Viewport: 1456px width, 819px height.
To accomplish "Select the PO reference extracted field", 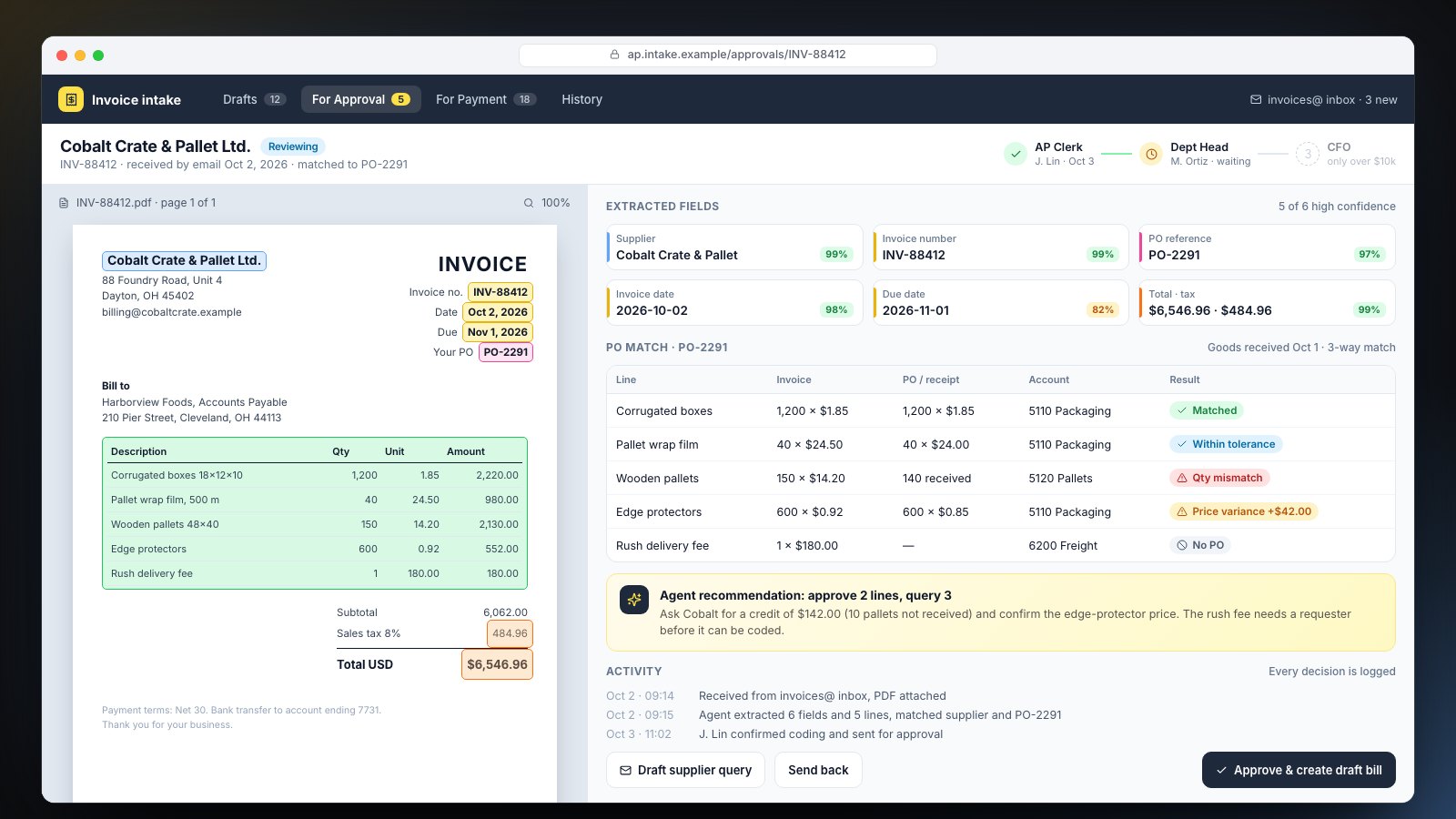I will point(1267,247).
